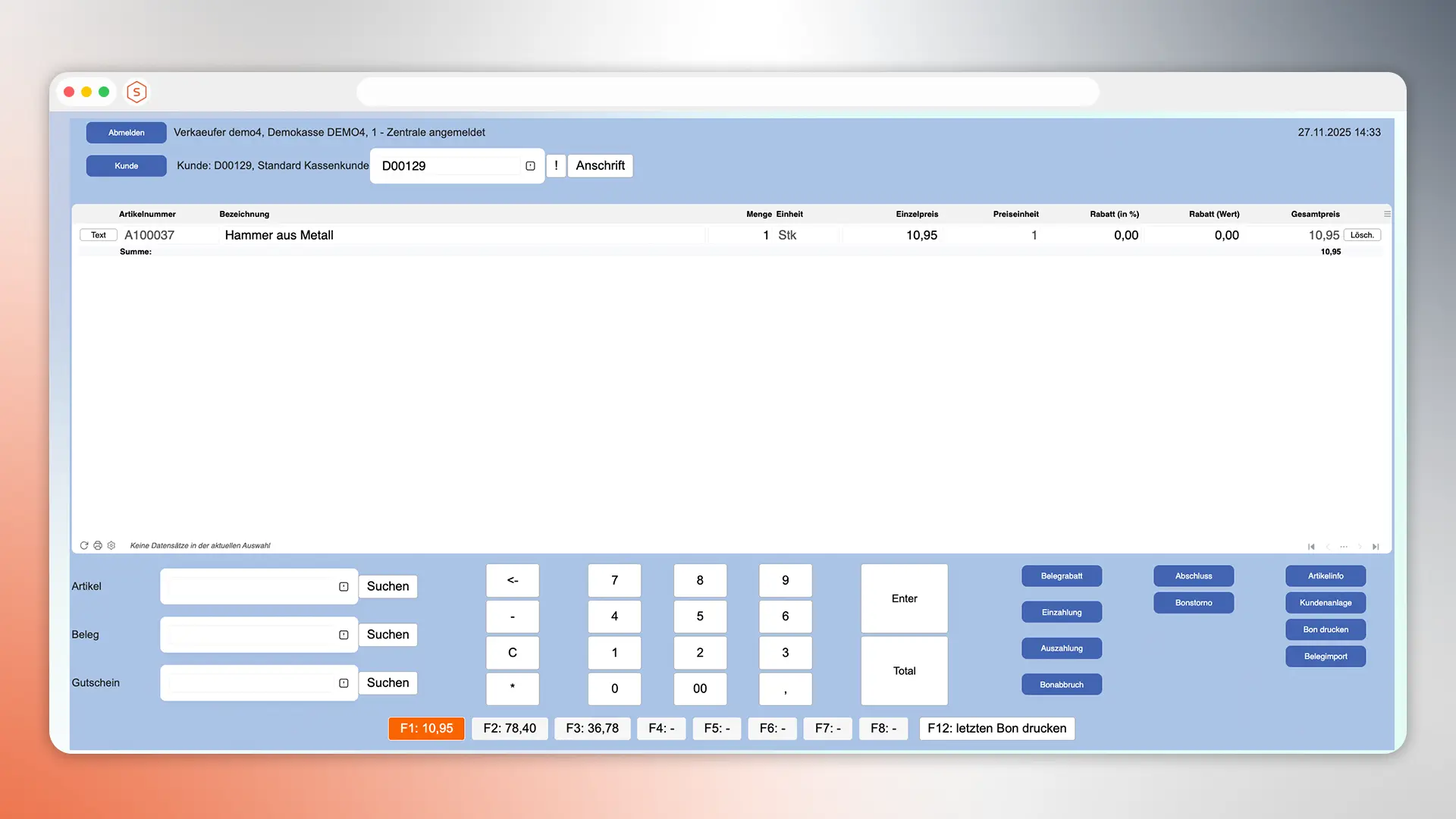Trigger Bonstorno
Image resolution: width=1456 pixels, height=819 pixels.
point(1193,603)
